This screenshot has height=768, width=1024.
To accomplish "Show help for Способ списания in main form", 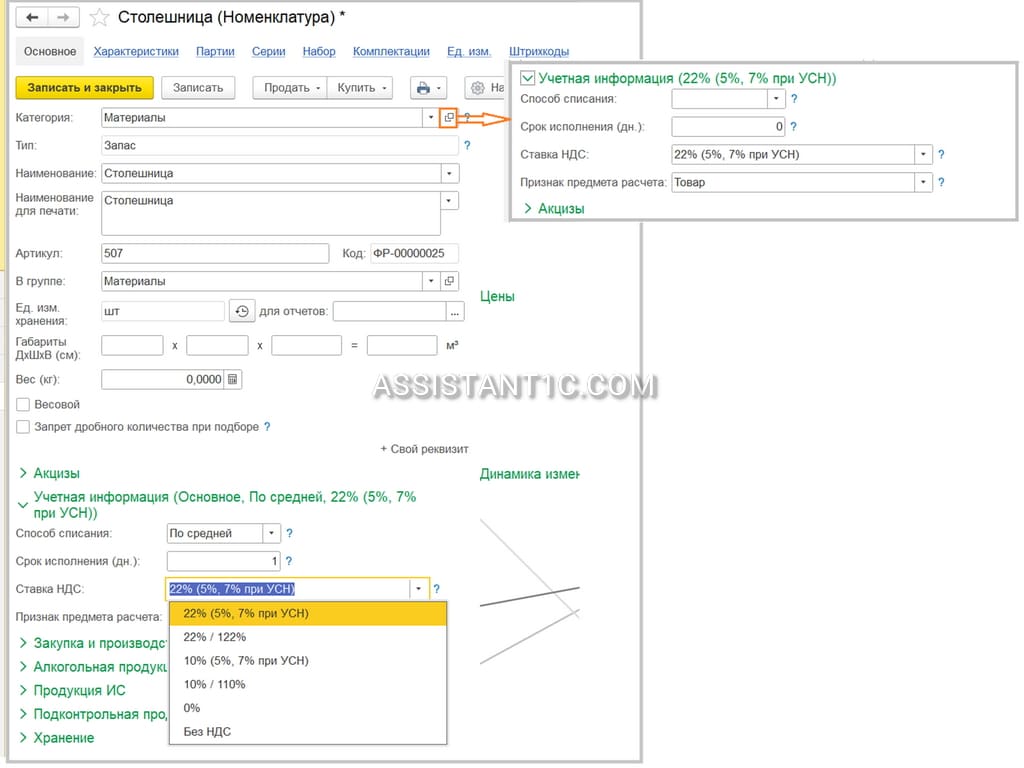I will 289,534.
